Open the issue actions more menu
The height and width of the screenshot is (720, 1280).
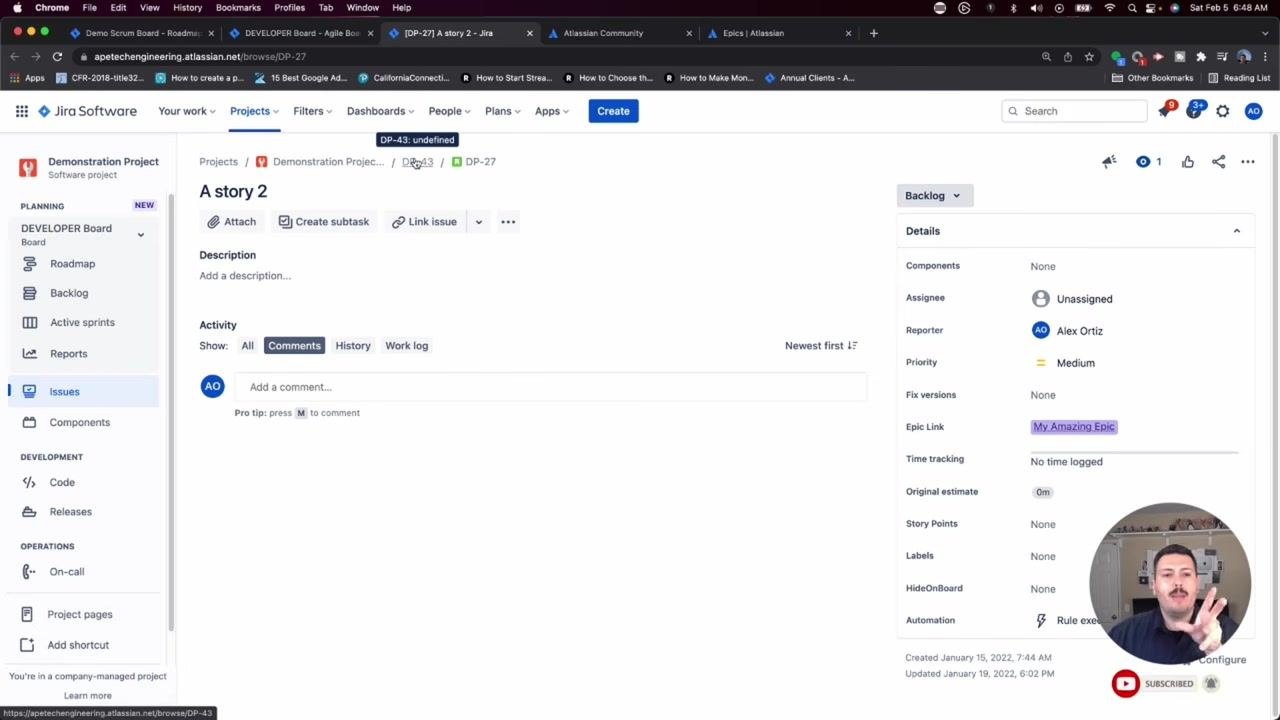pos(1248,162)
